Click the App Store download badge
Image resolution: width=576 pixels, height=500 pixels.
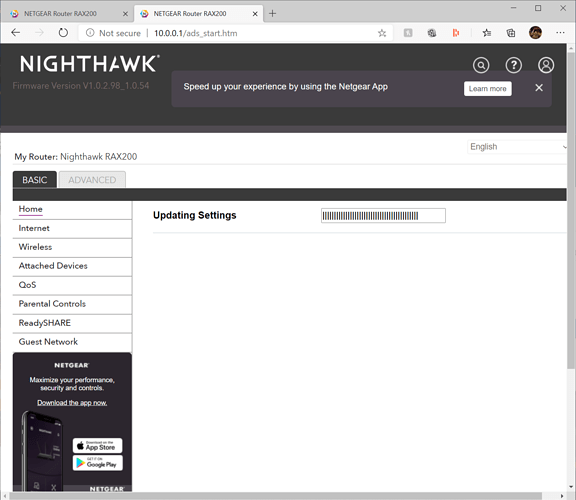point(97,446)
